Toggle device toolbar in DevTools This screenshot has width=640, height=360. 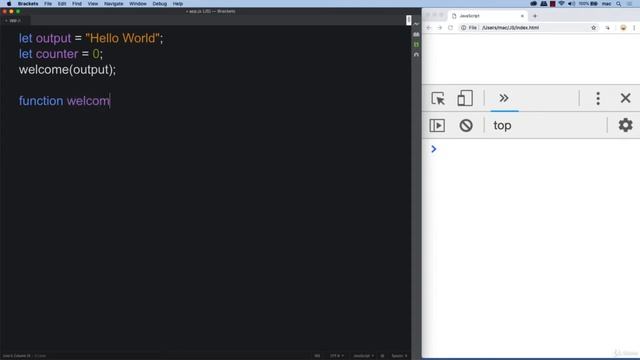(465, 98)
